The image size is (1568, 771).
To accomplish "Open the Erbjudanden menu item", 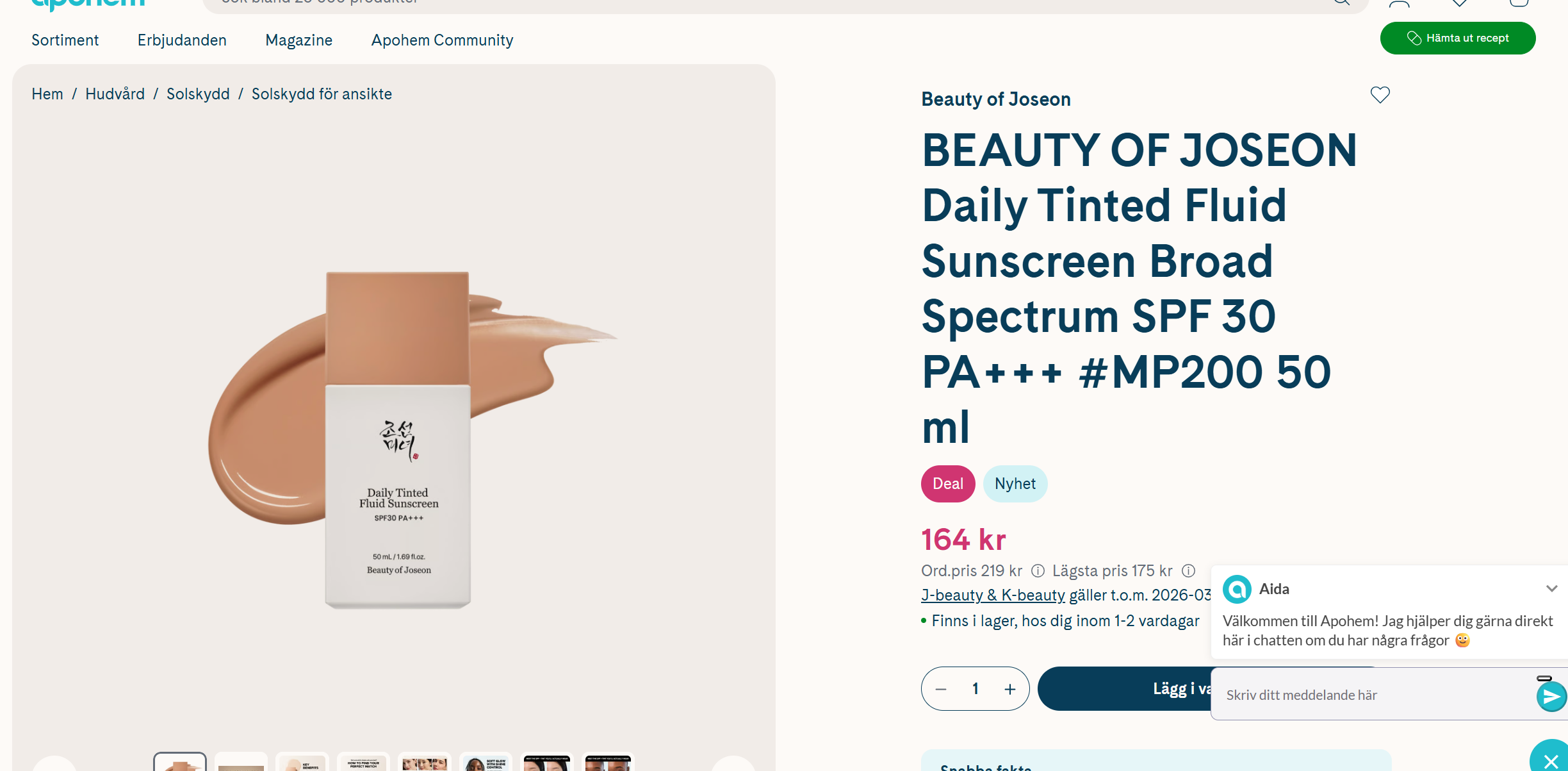I will pyautogui.click(x=182, y=40).
